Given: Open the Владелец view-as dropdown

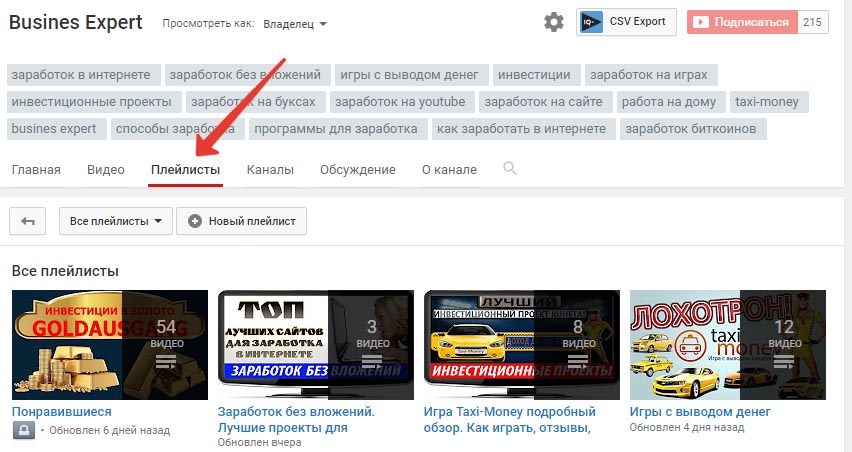Looking at the screenshot, I should pos(295,24).
